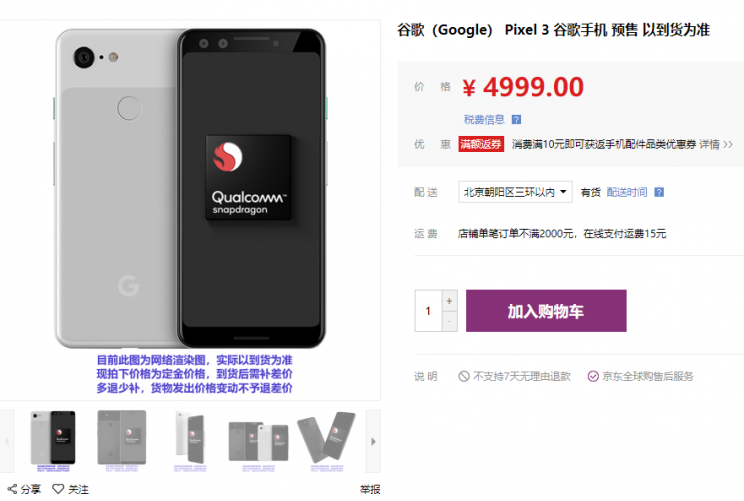Click the quantity input field
Viewport: 744px width, 501px height.
[428, 311]
